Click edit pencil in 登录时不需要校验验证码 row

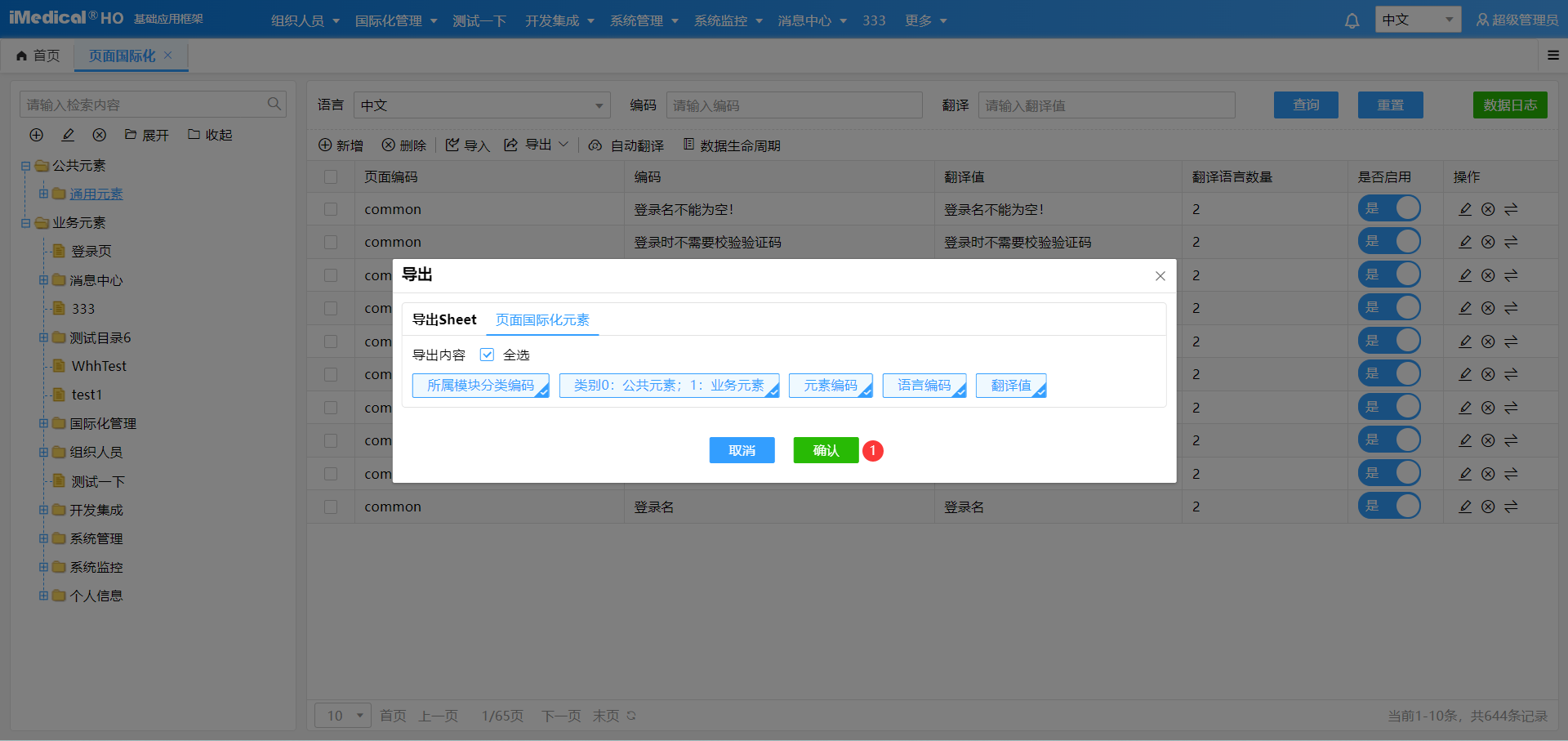tap(1465, 242)
